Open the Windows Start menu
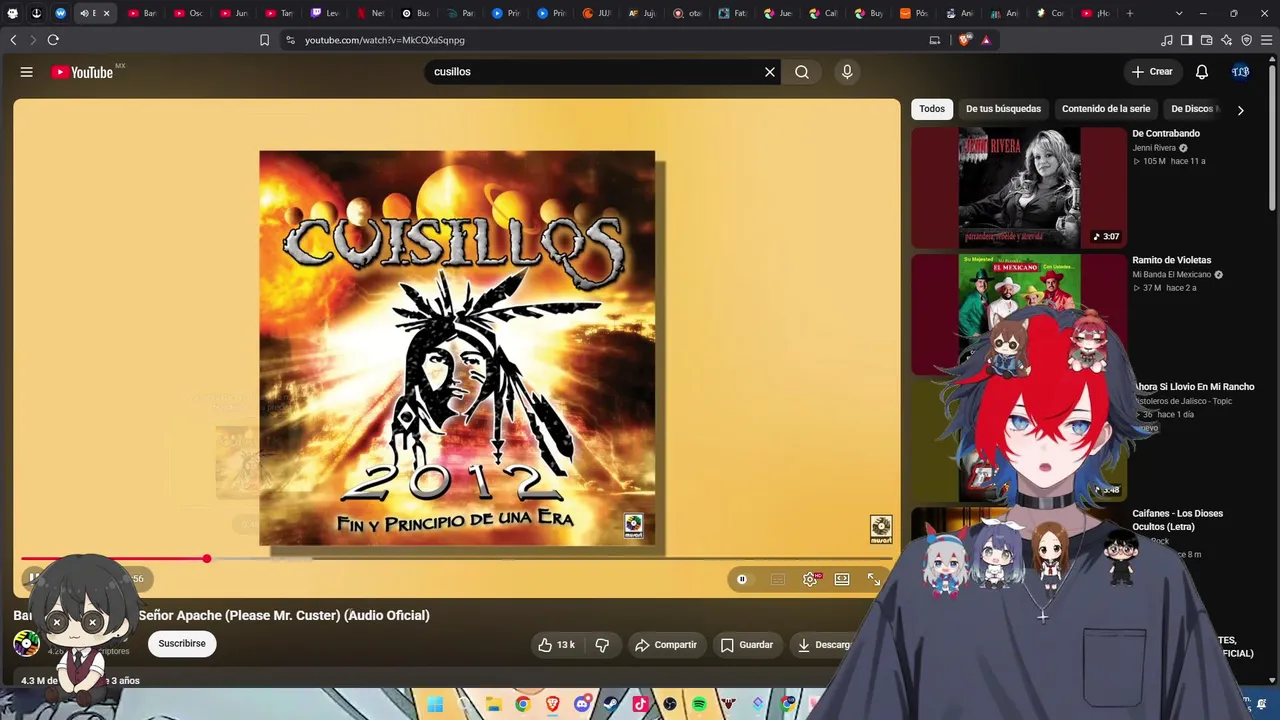The image size is (1280, 720). tap(435, 705)
